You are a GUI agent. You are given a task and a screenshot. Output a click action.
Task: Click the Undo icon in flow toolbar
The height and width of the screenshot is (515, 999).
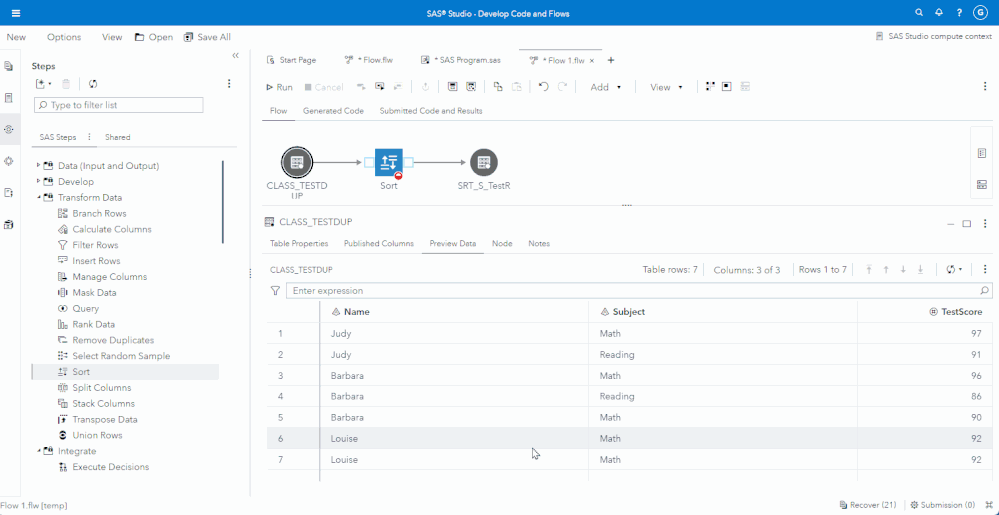point(543,87)
